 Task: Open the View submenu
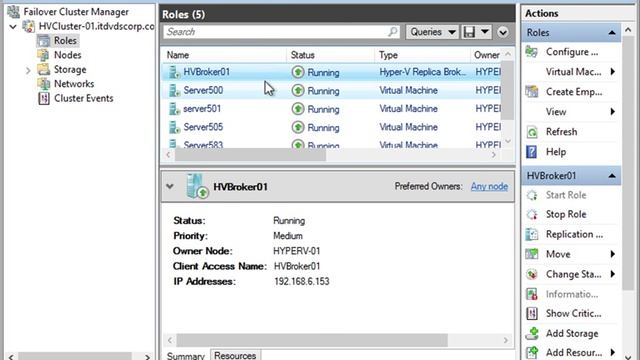613,112
